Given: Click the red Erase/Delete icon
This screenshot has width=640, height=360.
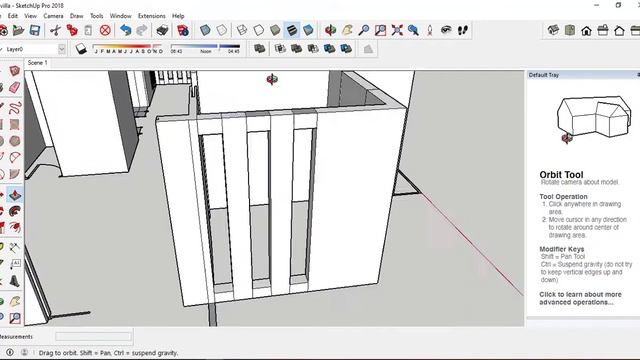Looking at the screenshot, I should point(105,30).
